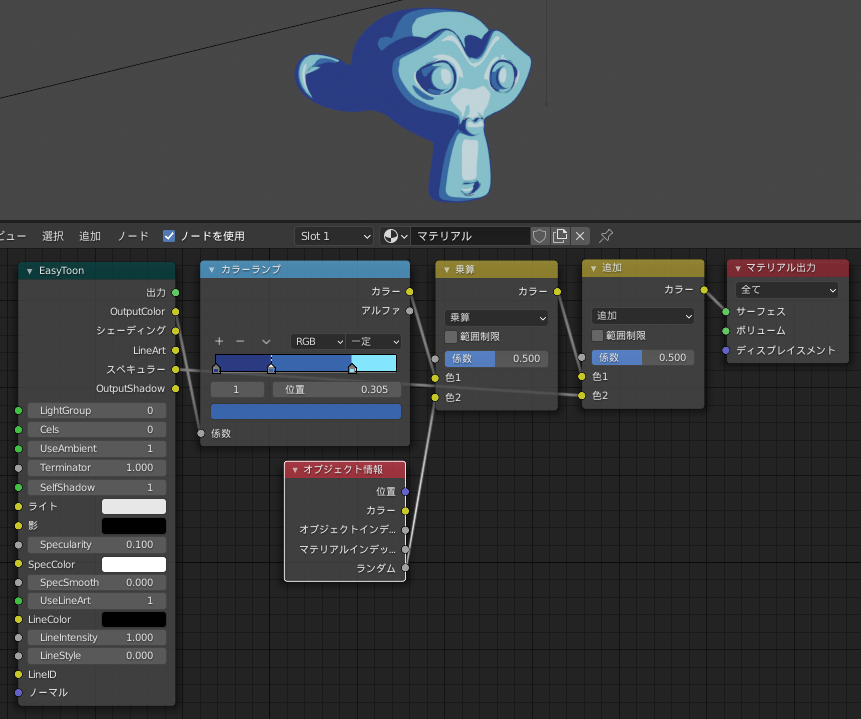Image resolution: width=861 pixels, height=719 pixels.
Task: Click the LineArt output socket
Action: [x=176, y=350]
